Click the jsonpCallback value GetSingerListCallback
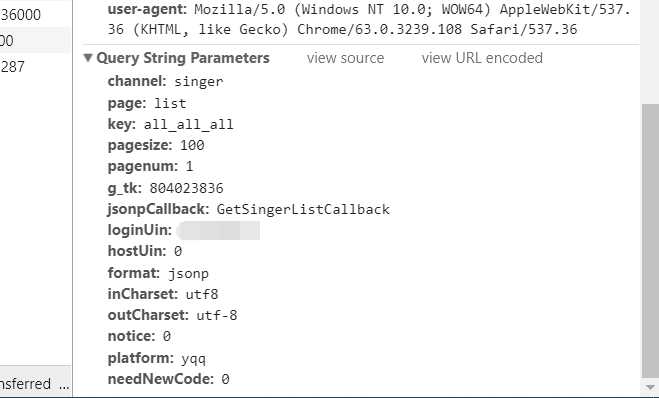 pyautogui.click(x=303, y=209)
